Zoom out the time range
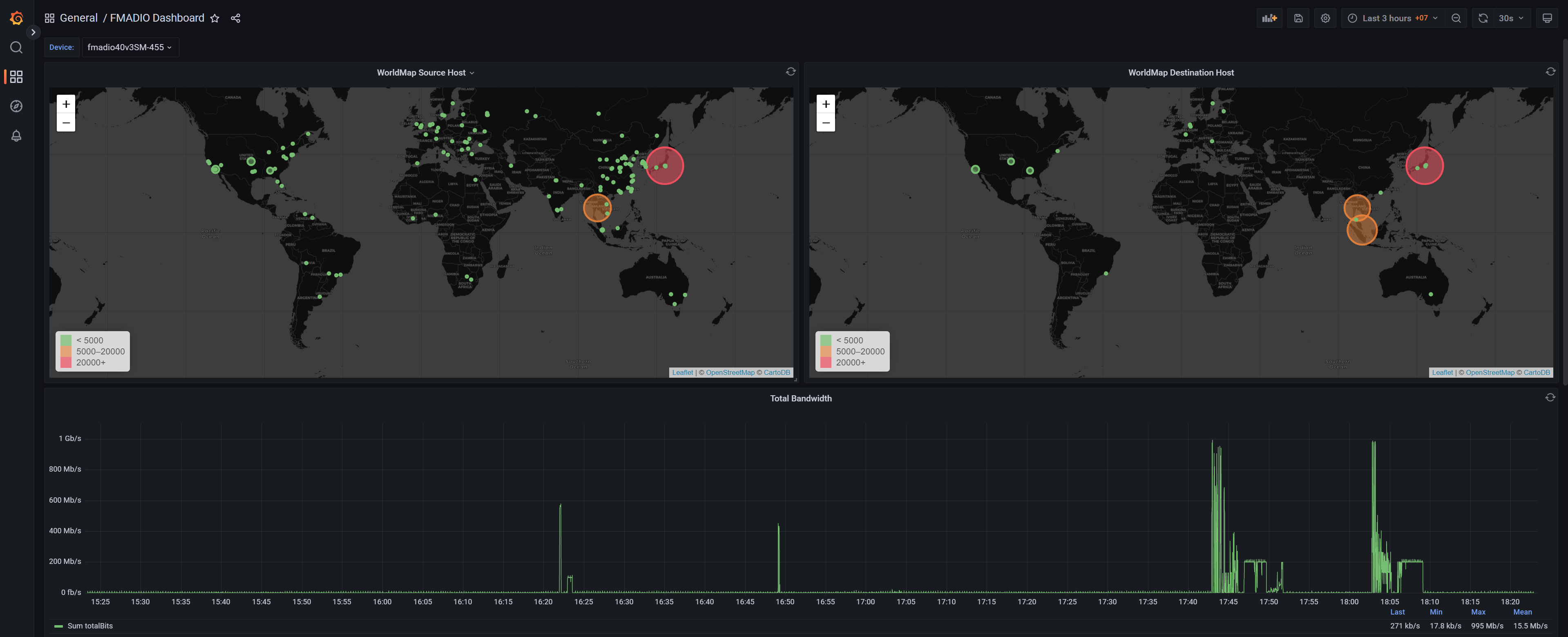This screenshot has height=637, width=1568. point(1456,18)
